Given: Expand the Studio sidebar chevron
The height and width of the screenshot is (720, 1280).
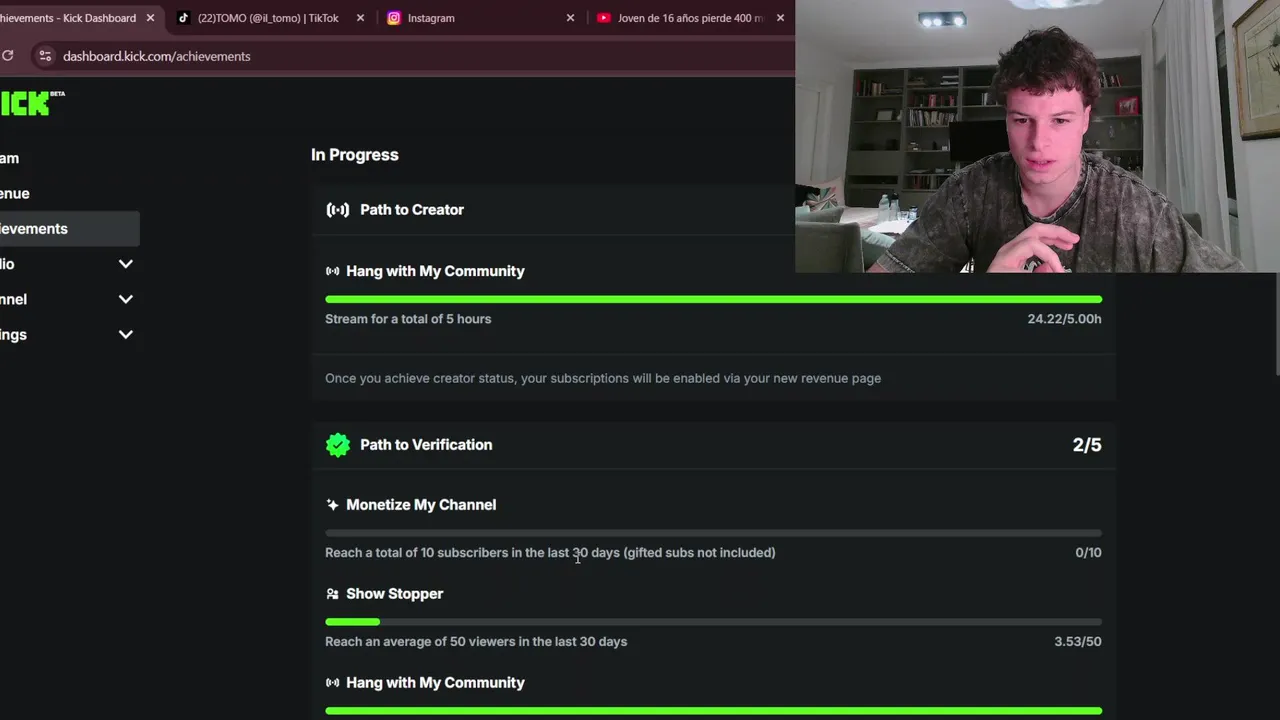Looking at the screenshot, I should pos(125,264).
